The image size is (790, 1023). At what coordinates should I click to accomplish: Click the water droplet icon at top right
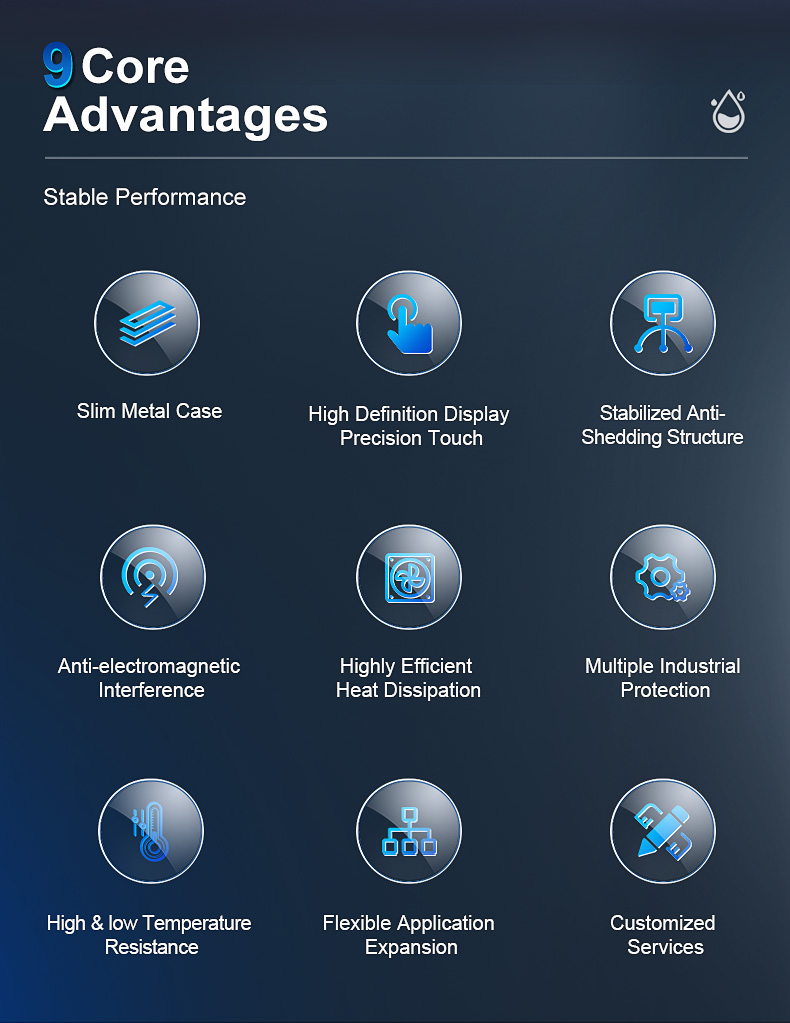[x=728, y=112]
